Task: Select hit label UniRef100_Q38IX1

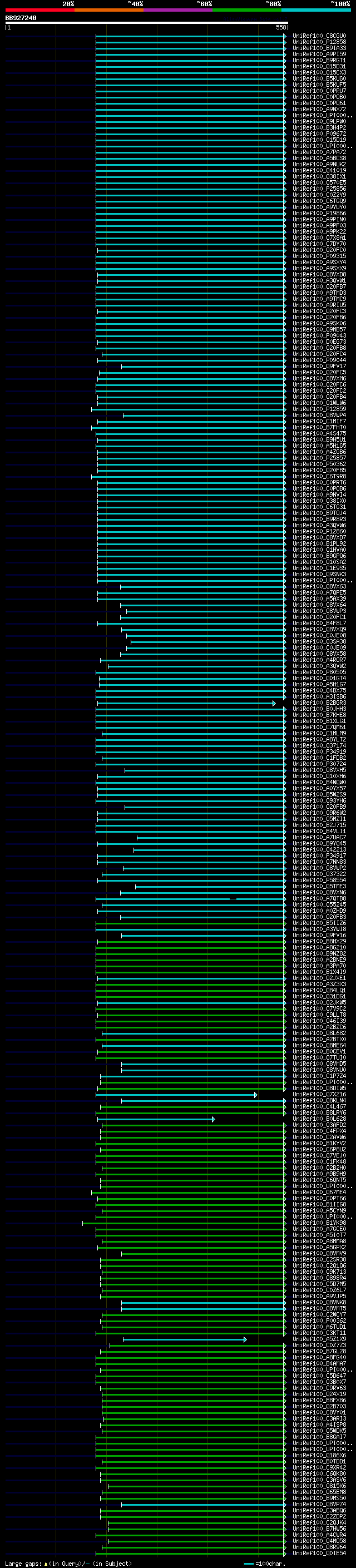Action: pos(319,176)
